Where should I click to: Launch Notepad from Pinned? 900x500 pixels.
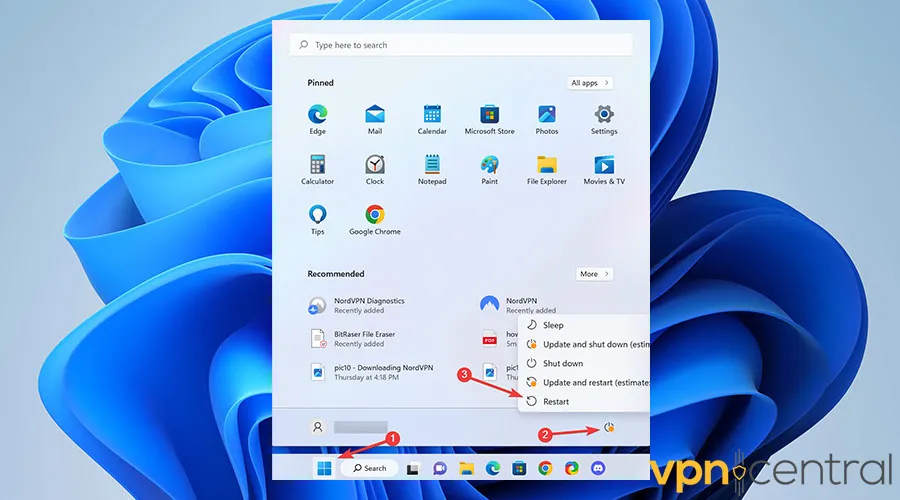432,169
